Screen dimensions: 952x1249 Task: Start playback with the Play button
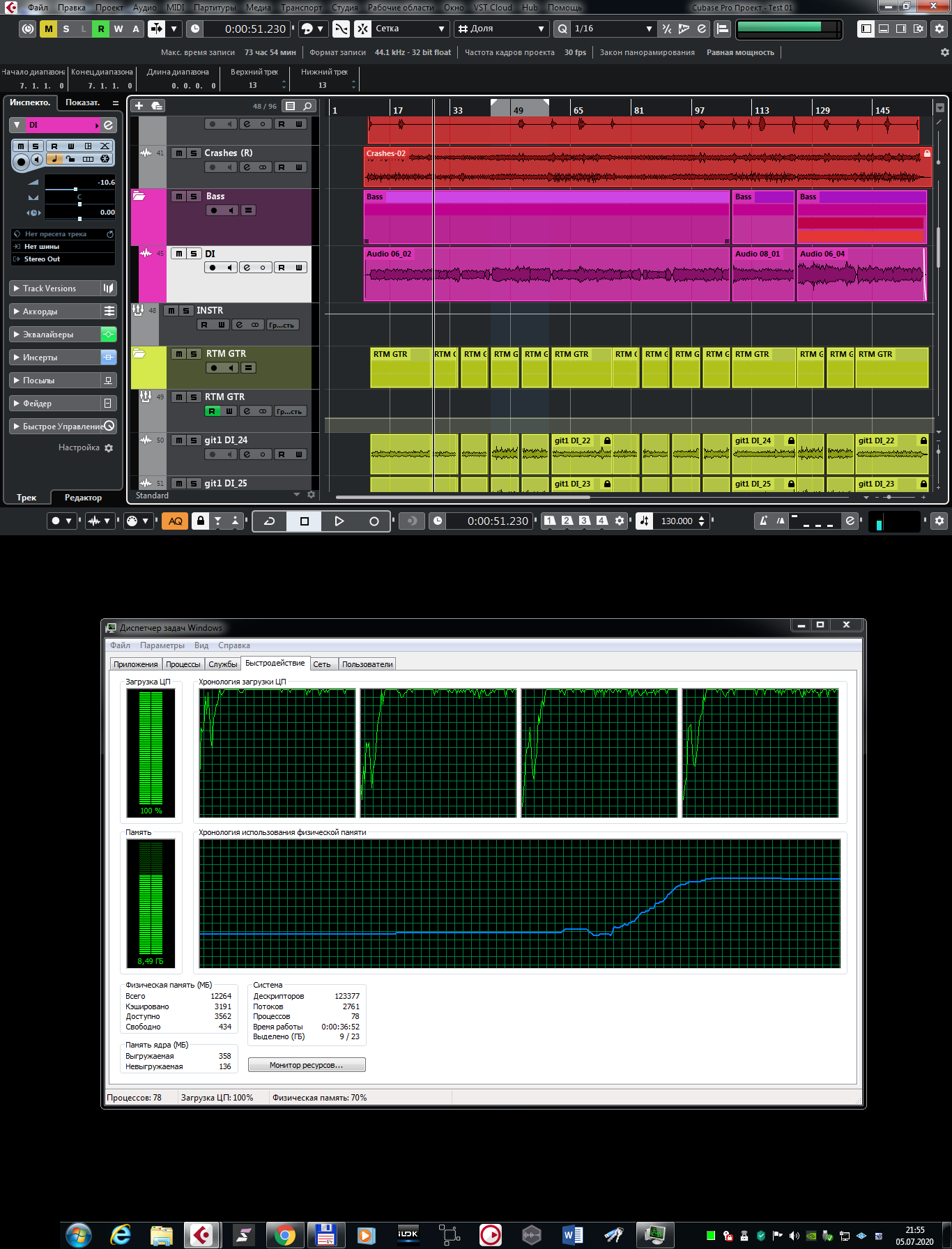[x=339, y=521]
